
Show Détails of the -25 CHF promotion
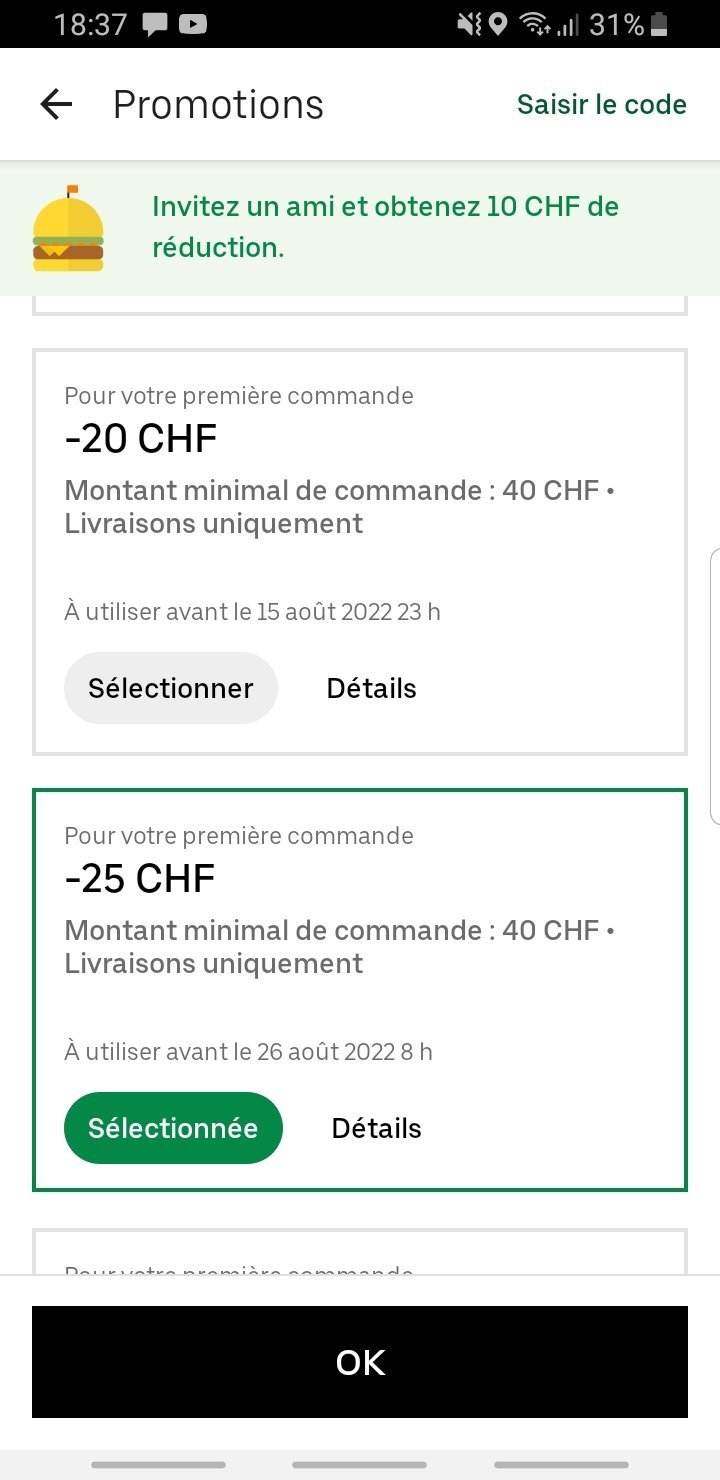(x=376, y=1128)
